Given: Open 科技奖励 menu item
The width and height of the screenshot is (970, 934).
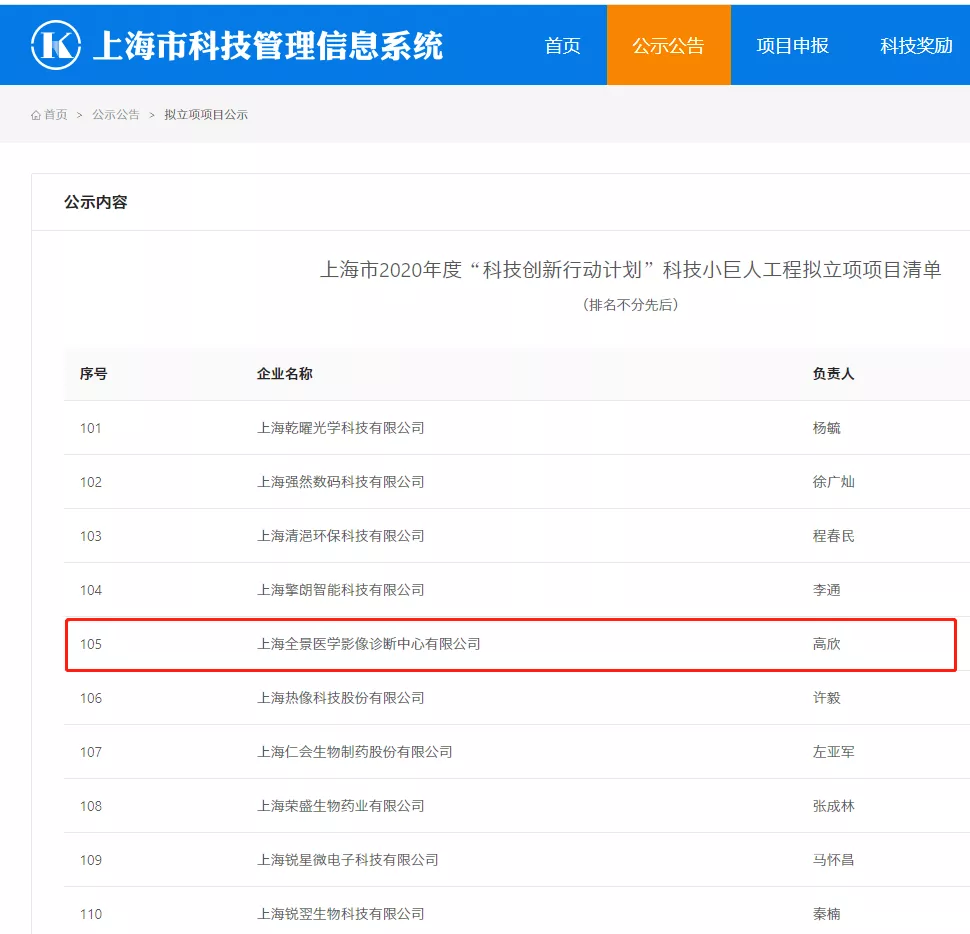Looking at the screenshot, I should pyautogui.click(x=916, y=45).
